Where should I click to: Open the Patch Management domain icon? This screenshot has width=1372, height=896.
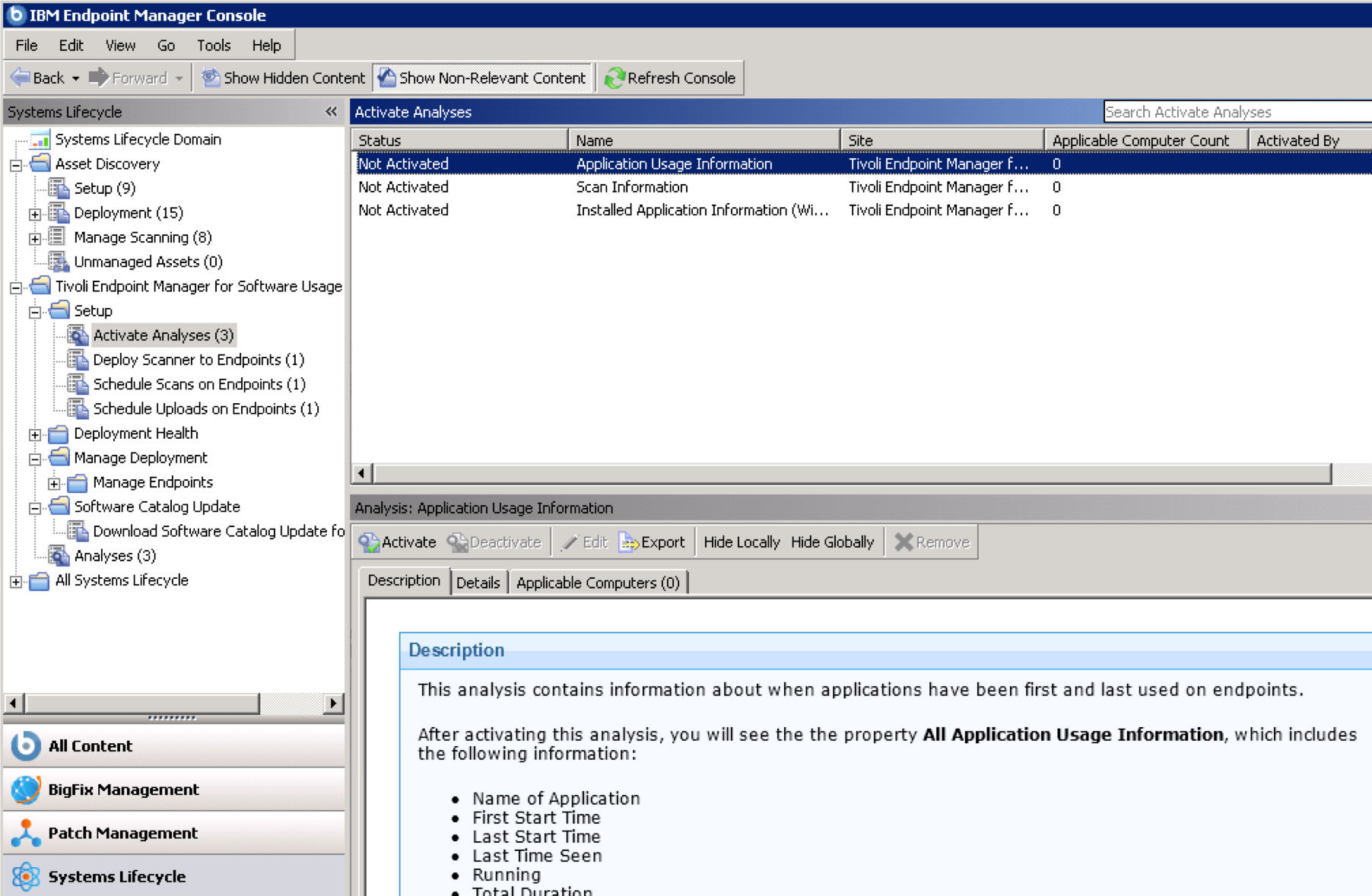(x=26, y=833)
